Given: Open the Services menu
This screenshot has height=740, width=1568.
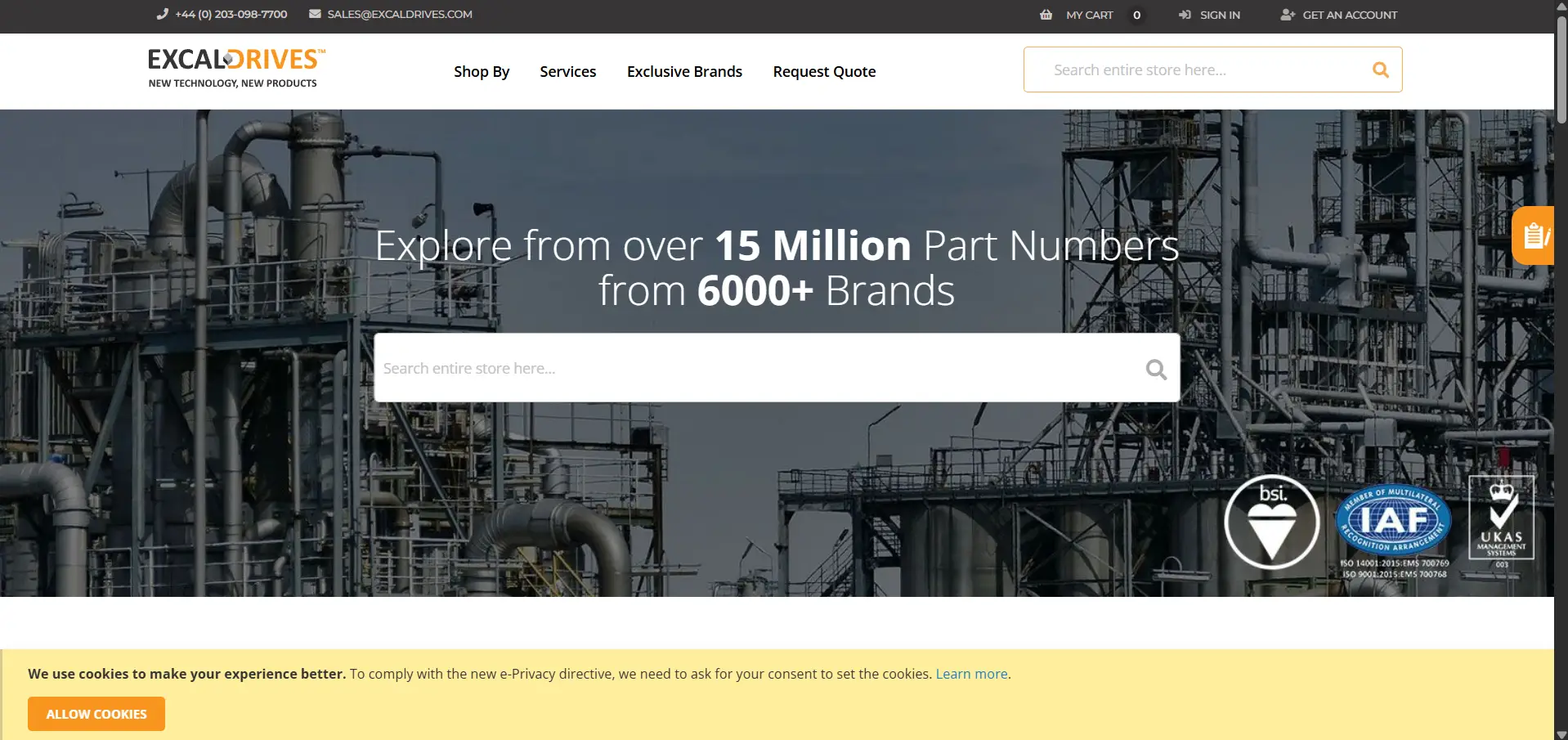Looking at the screenshot, I should click(568, 71).
